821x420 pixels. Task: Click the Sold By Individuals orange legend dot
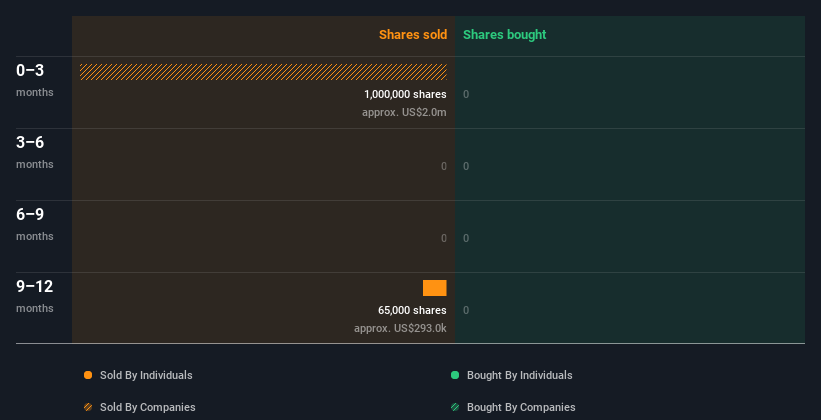tap(88, 375)
